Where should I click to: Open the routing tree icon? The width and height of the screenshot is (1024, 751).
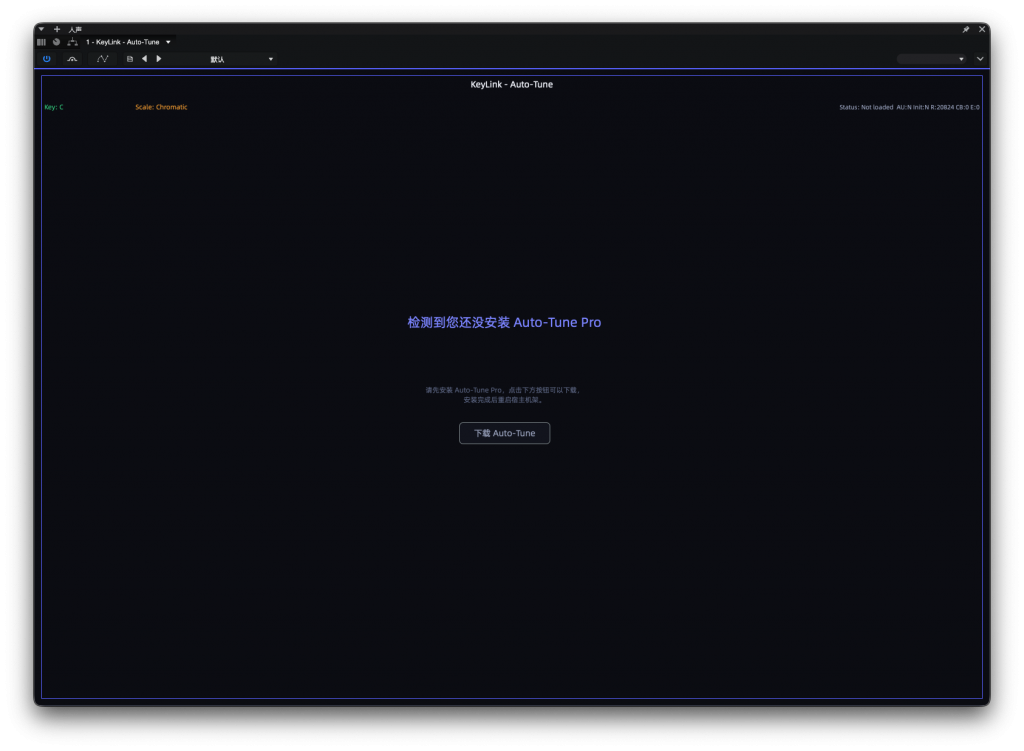coord(72,42)
